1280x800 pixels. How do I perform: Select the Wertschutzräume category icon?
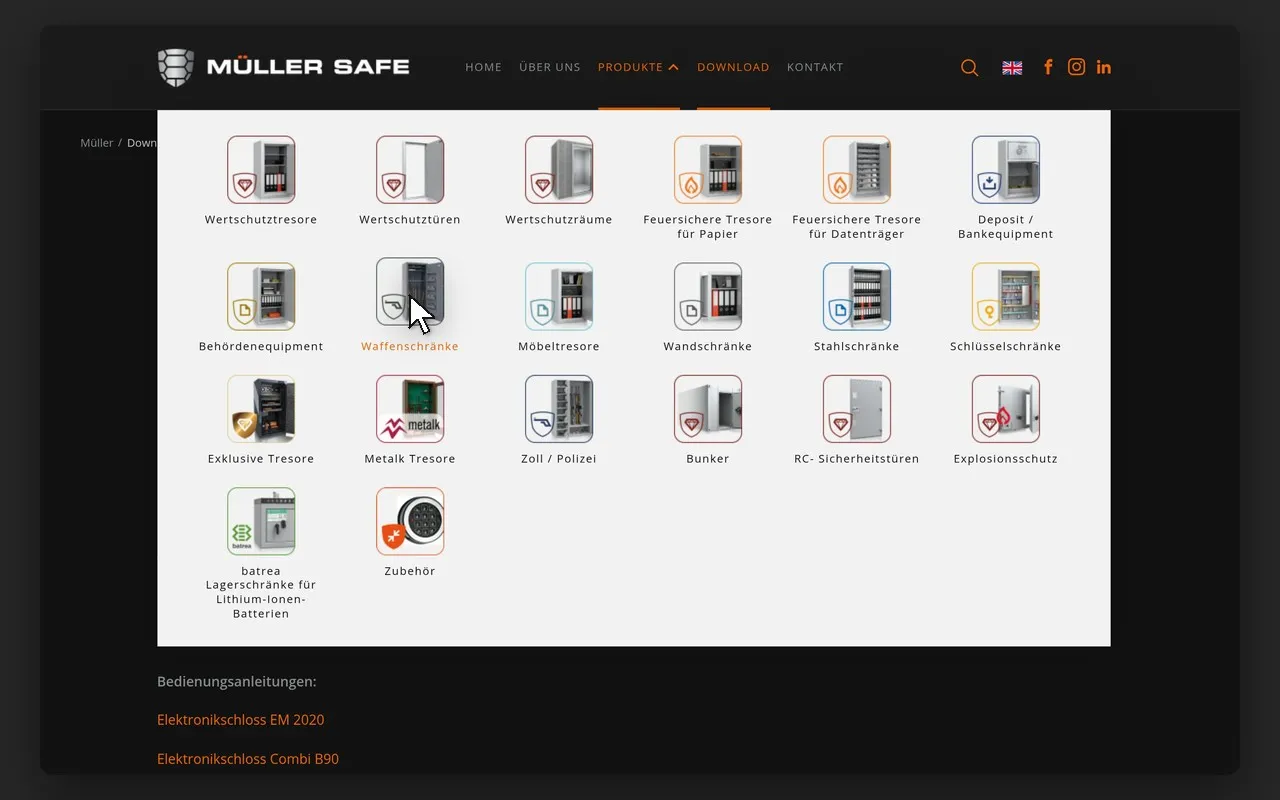559,170
